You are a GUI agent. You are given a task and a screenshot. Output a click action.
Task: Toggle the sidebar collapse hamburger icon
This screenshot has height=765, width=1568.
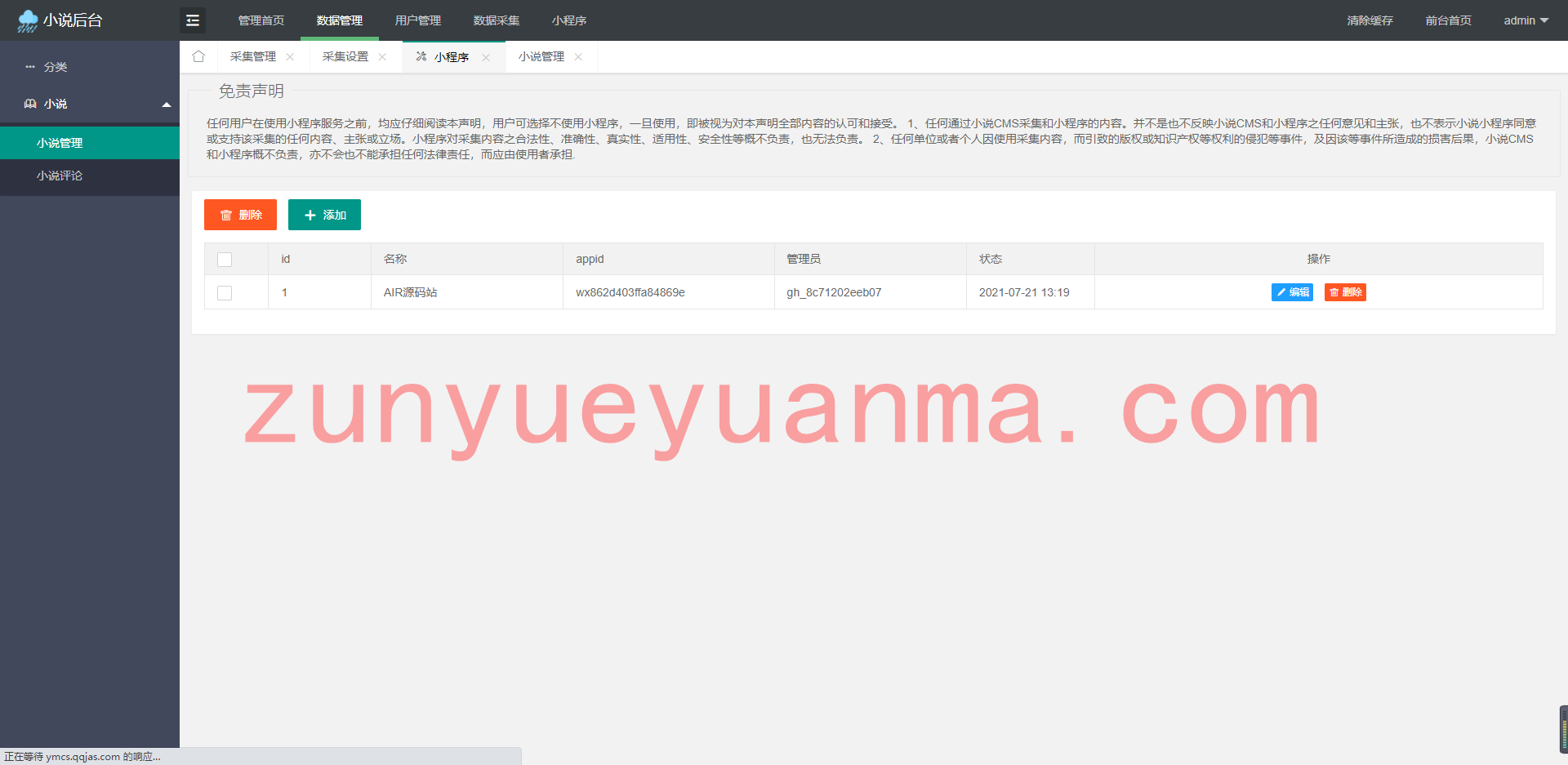(x=193, y=20)
